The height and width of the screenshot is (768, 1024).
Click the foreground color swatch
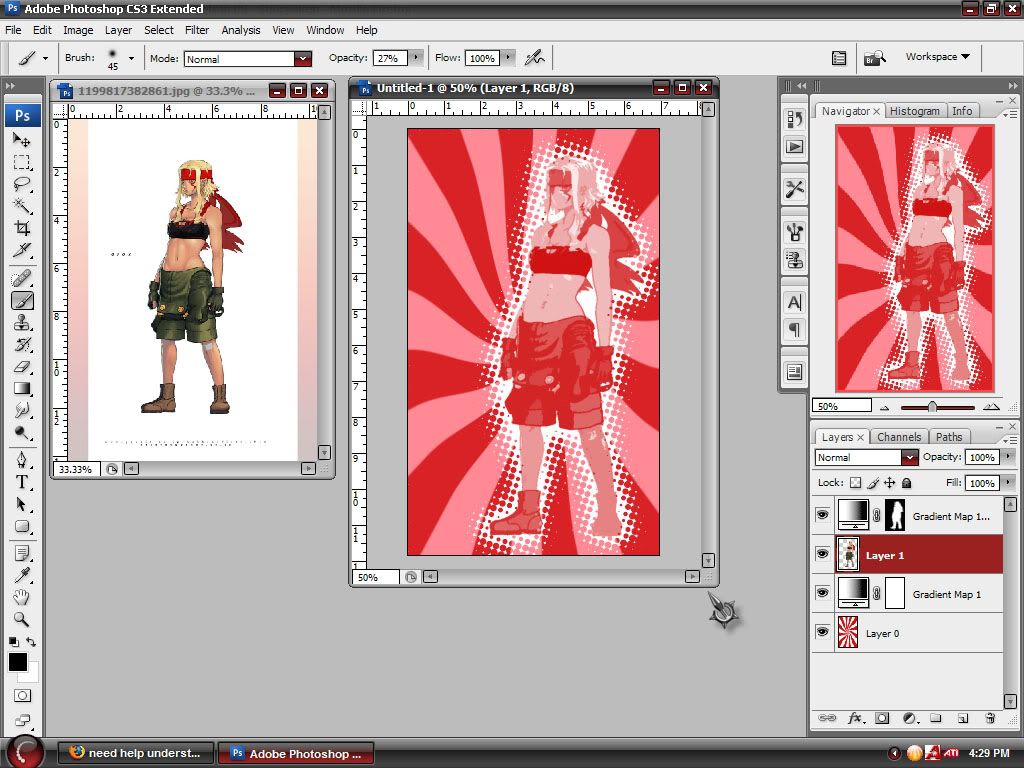click(x=18, y=662)
